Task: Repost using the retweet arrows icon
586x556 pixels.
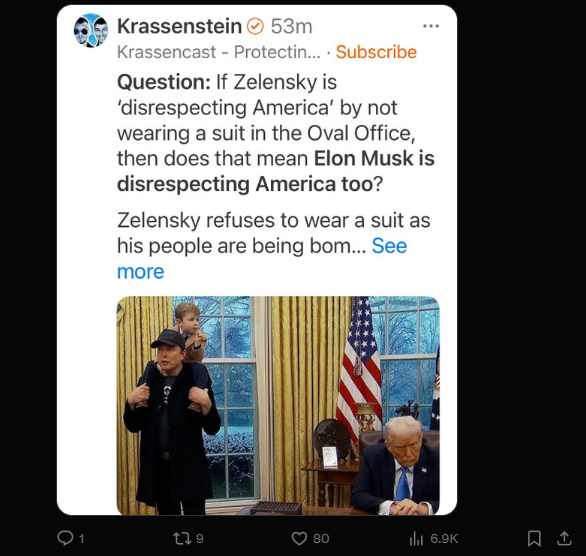Action: tap(183, 538)
